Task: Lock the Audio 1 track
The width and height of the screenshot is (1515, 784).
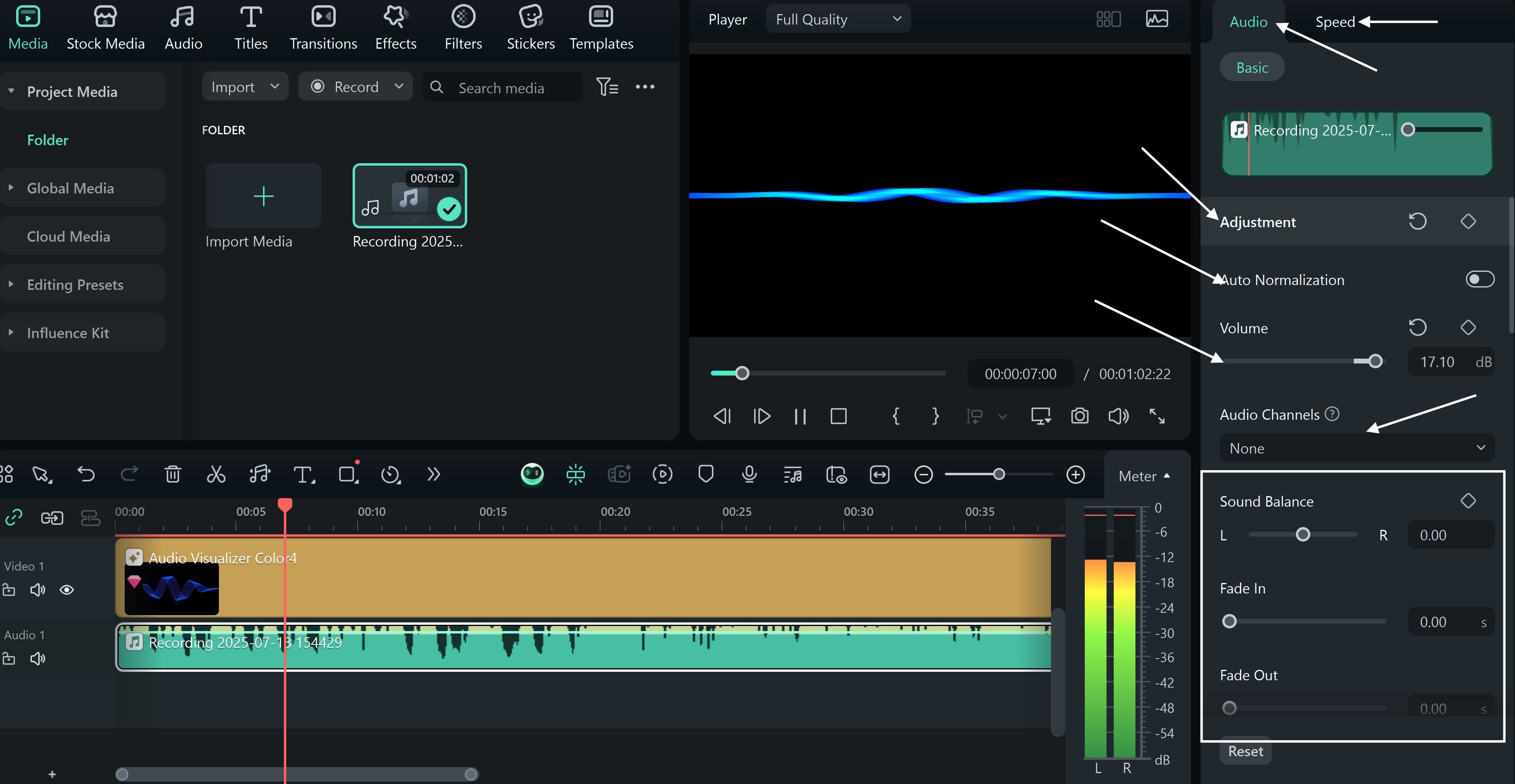Action: pos(9,659)
